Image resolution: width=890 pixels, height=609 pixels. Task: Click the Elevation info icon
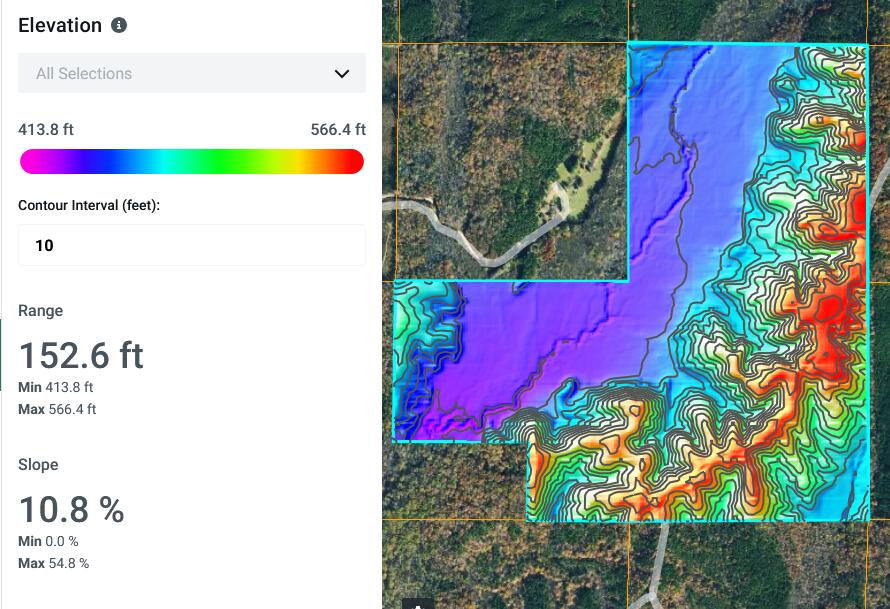point(119,25)
